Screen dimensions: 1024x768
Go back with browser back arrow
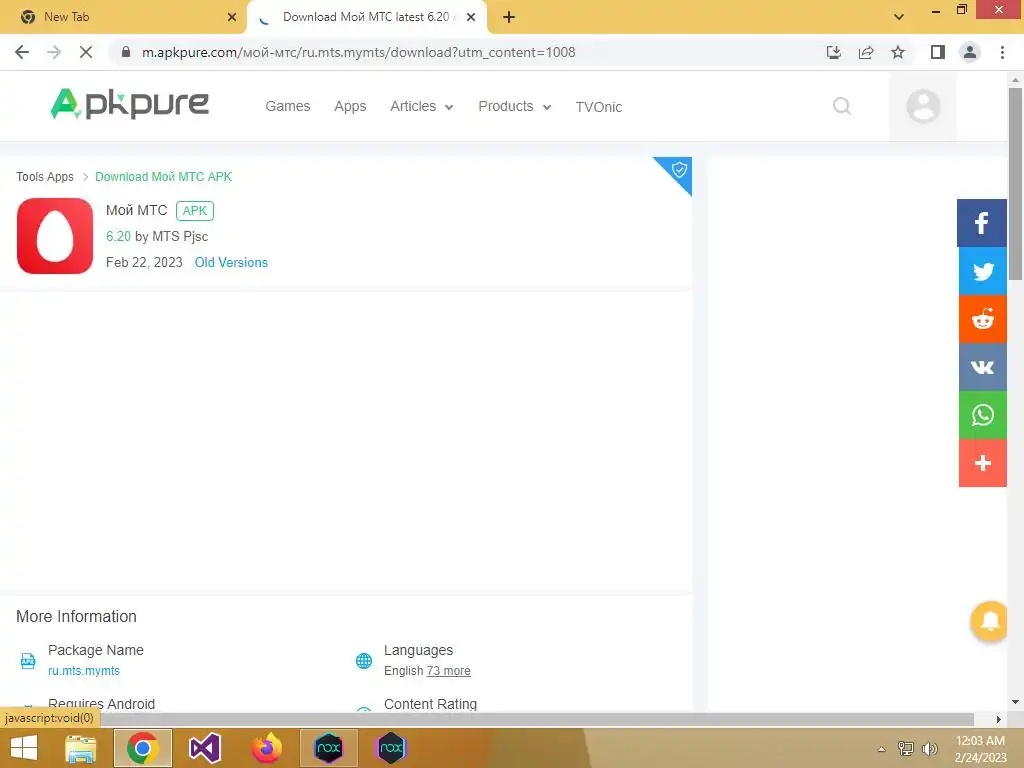[22, 52]
